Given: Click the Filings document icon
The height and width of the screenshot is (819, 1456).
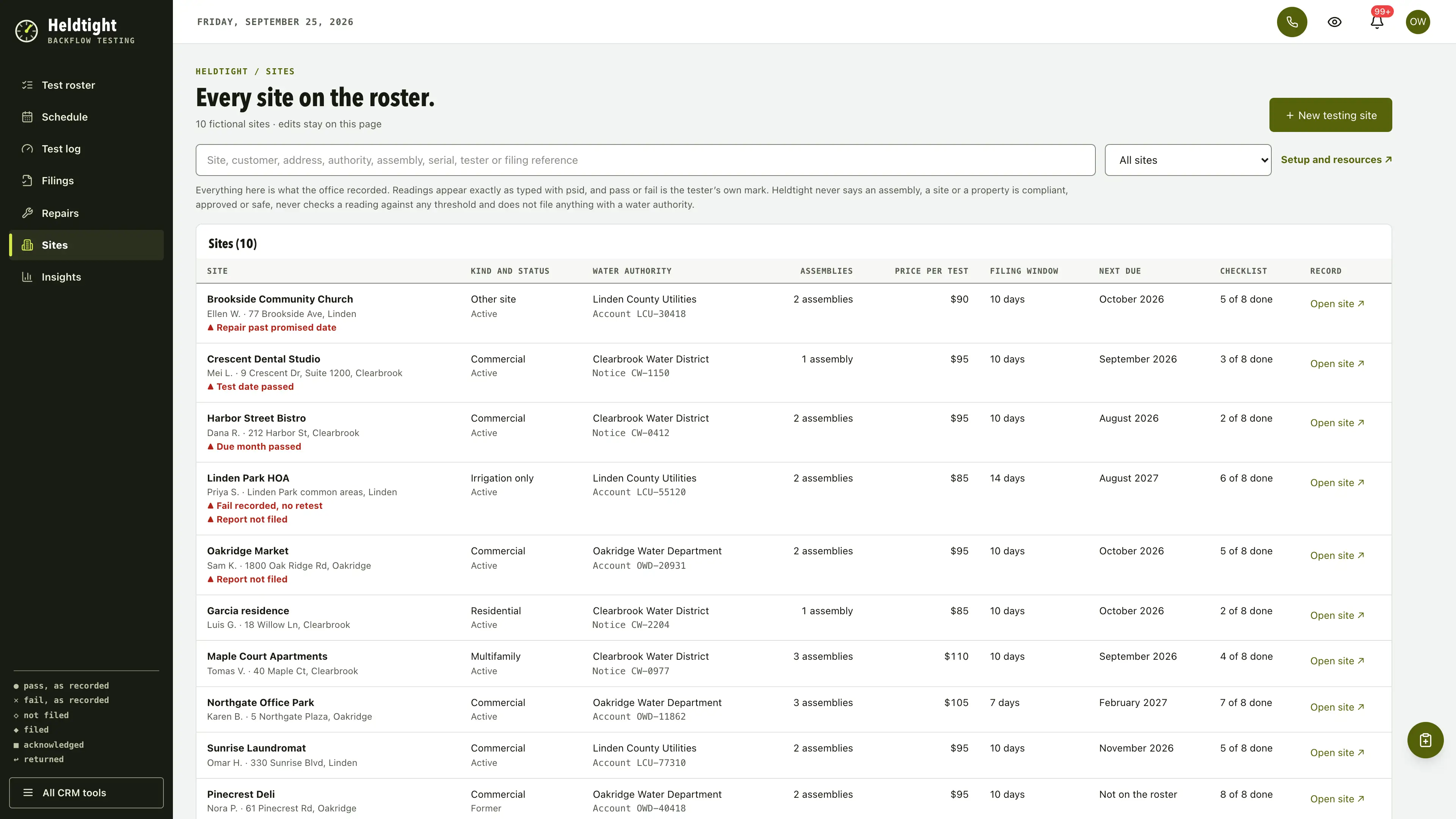Looking at the screenshot, I should tap(27, 181).
